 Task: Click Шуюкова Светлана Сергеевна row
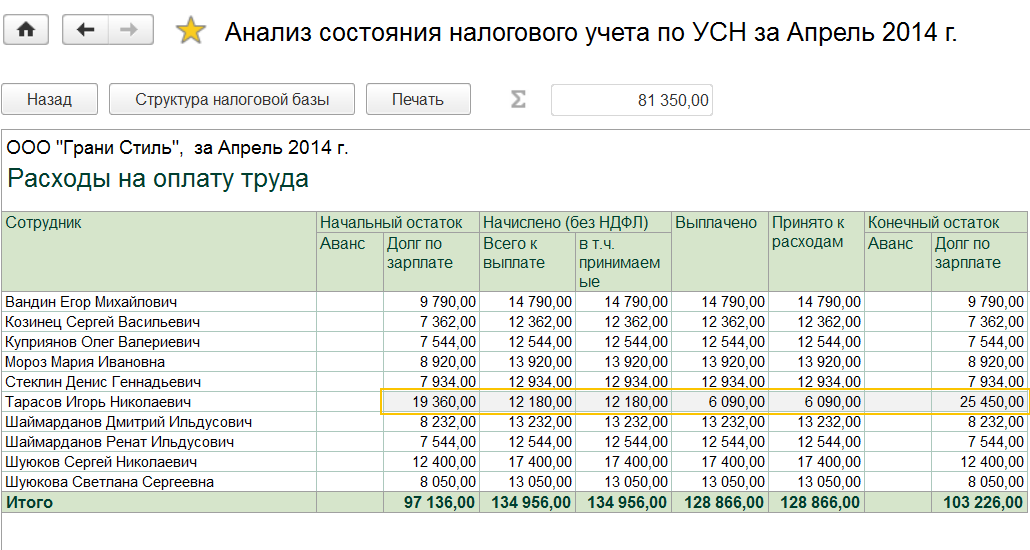click(109, 482)
